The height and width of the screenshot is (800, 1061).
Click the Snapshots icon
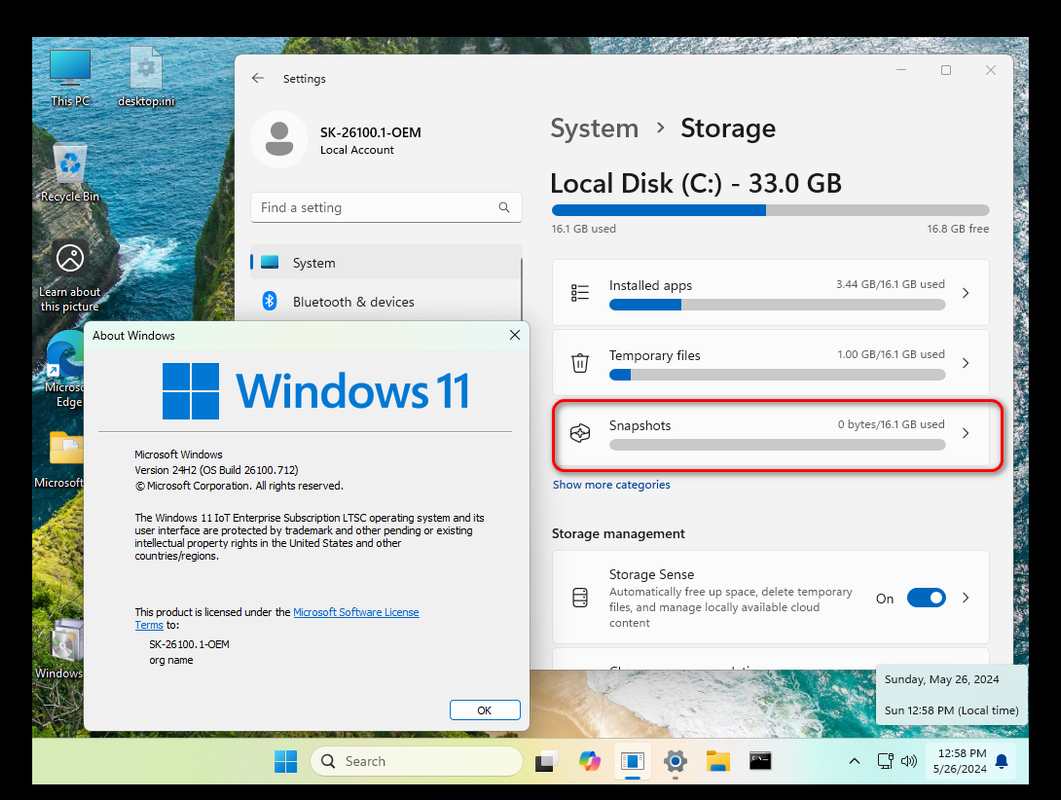click(x=580, y=432)
